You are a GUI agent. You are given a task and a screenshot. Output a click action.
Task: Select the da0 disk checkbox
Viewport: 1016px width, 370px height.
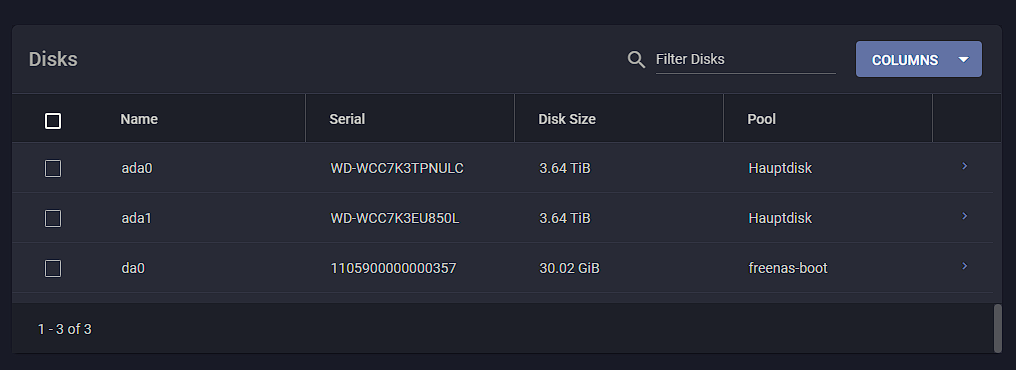coord(53,268)
